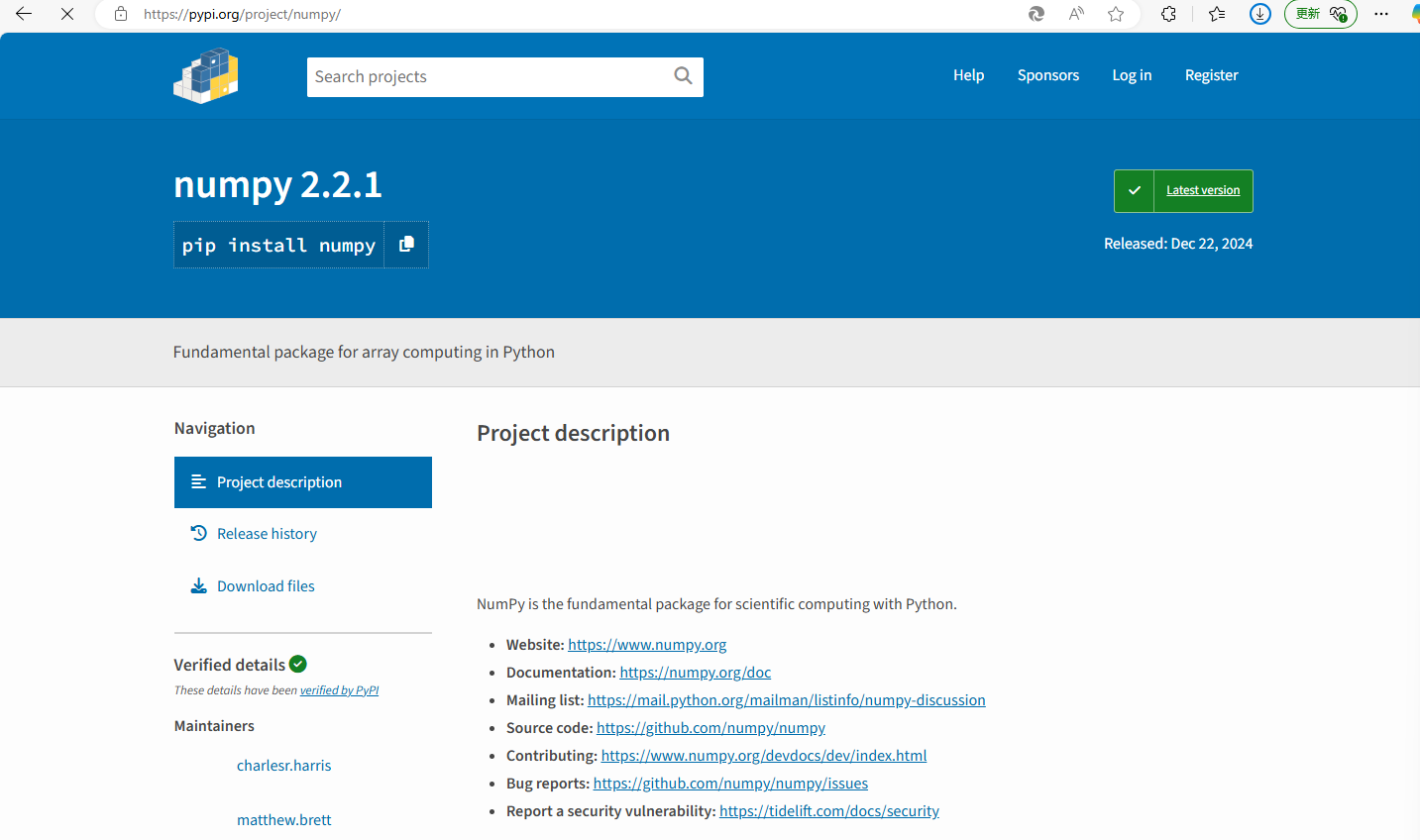The width and height of the screenshot is (1420, 840).
Task: Click the pip install numpy command text
Action: pyautogui.click(x=278, y=246)
